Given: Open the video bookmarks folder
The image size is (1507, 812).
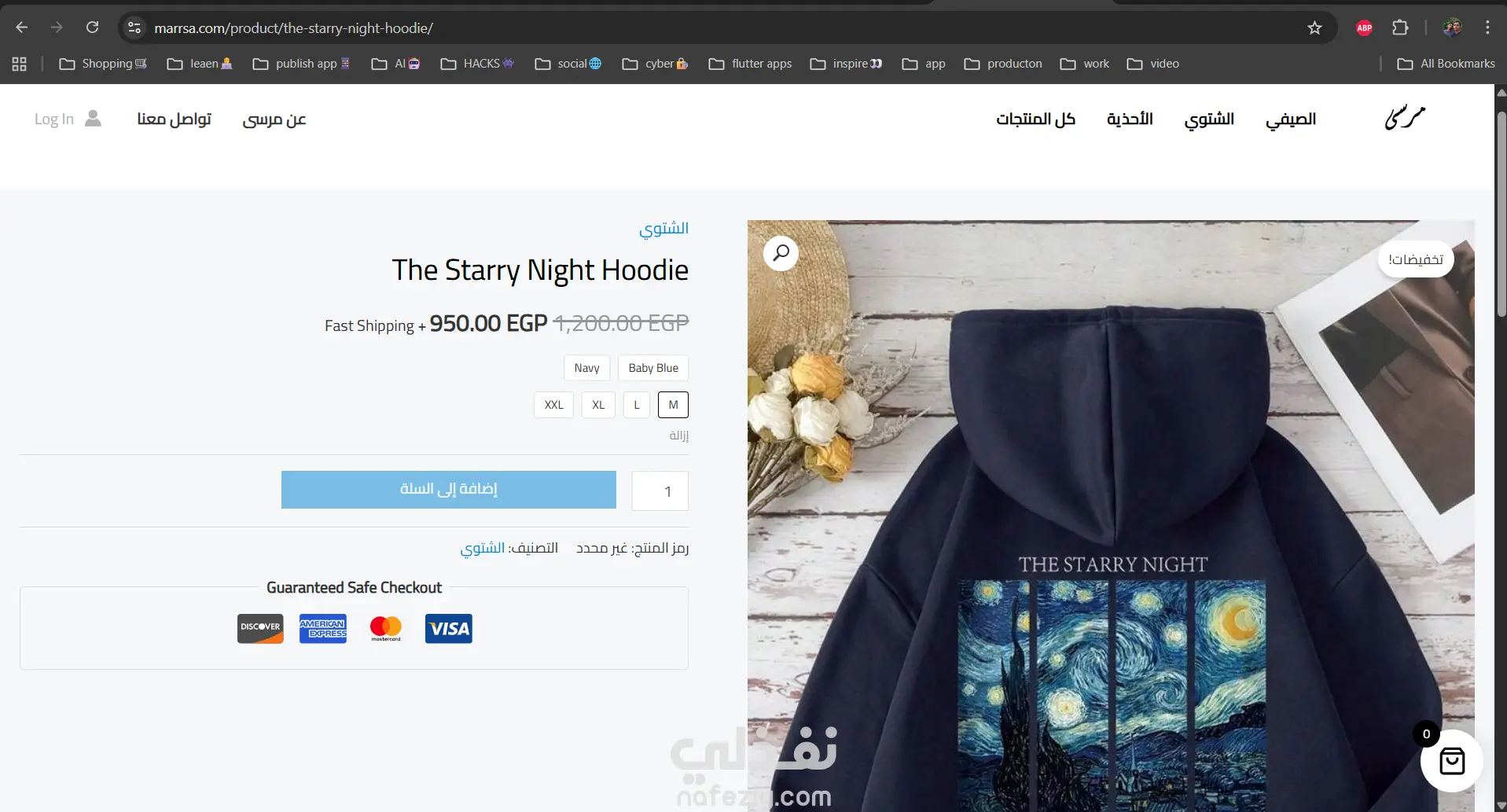Looking at the screenshot, I should click(x=1153, y=64).
